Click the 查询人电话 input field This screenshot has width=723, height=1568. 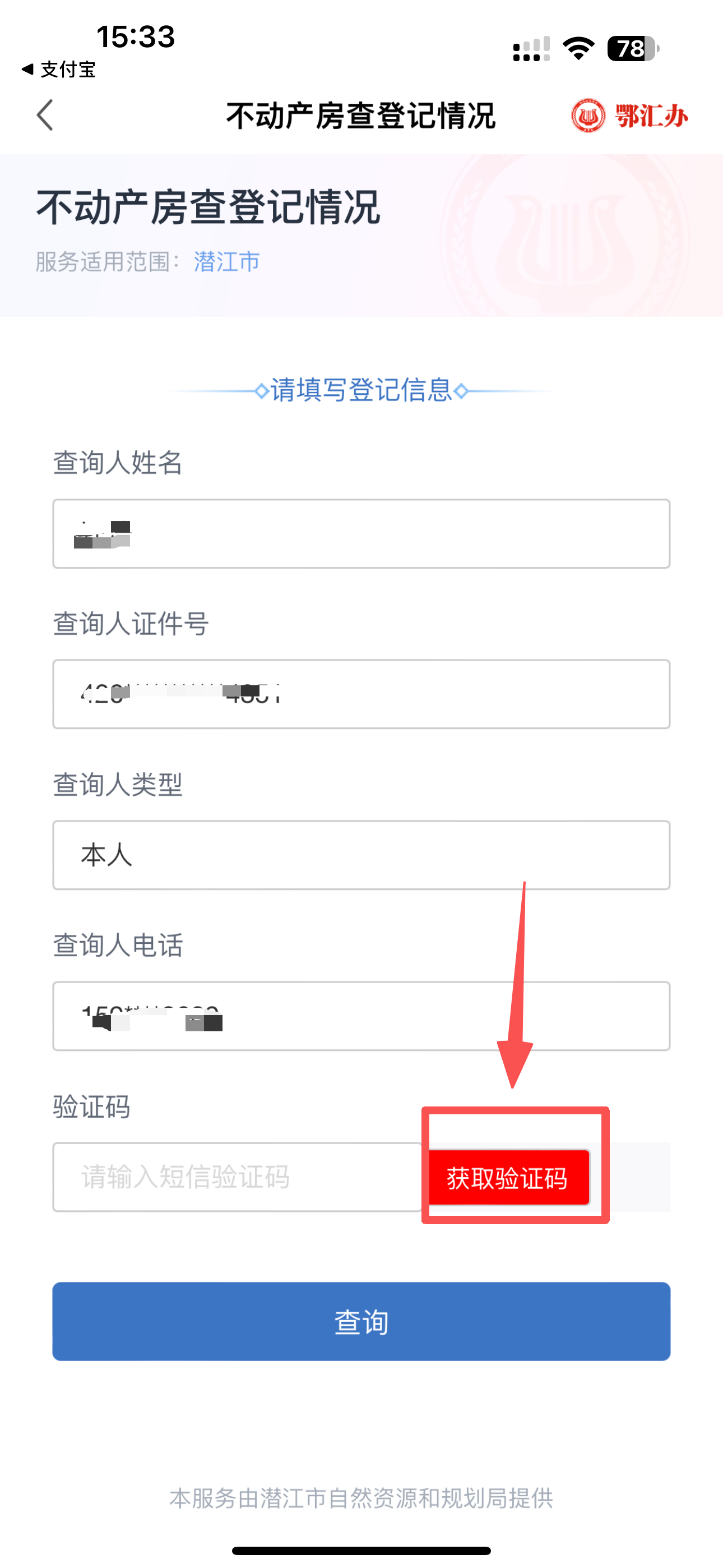click(x=361, y=1016)
